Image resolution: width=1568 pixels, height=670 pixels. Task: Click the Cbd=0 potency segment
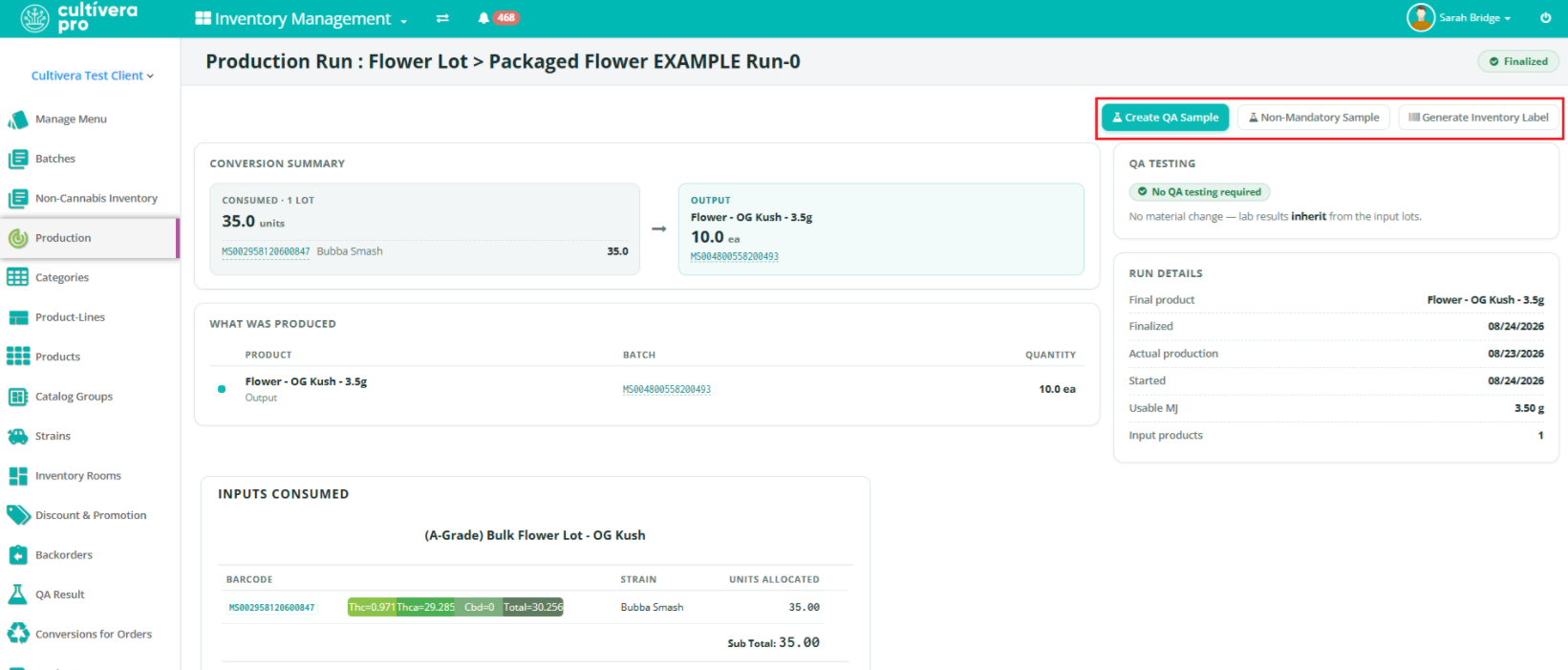click(480, 607)
